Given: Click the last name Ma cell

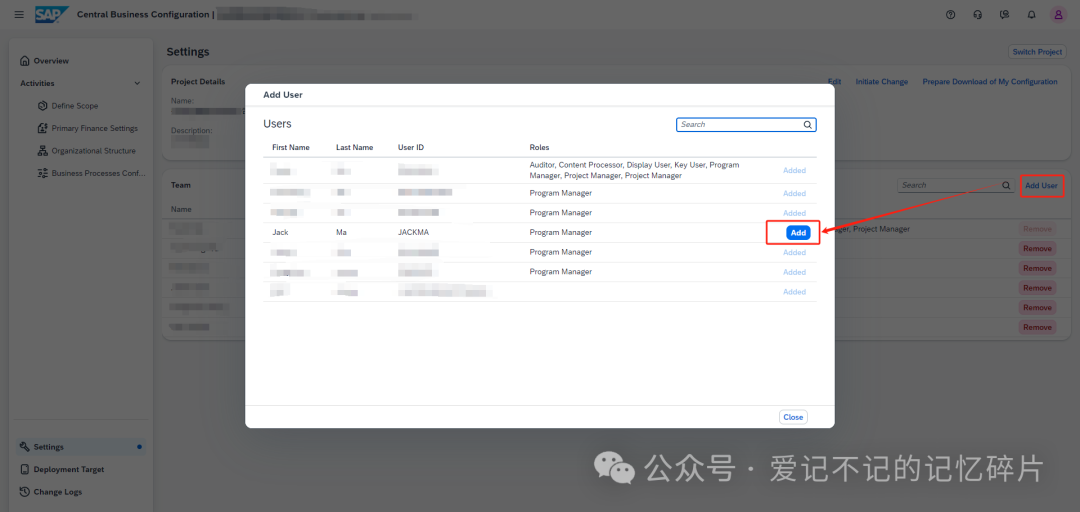Looking at the screenshot, I should (x=341, y=232).
